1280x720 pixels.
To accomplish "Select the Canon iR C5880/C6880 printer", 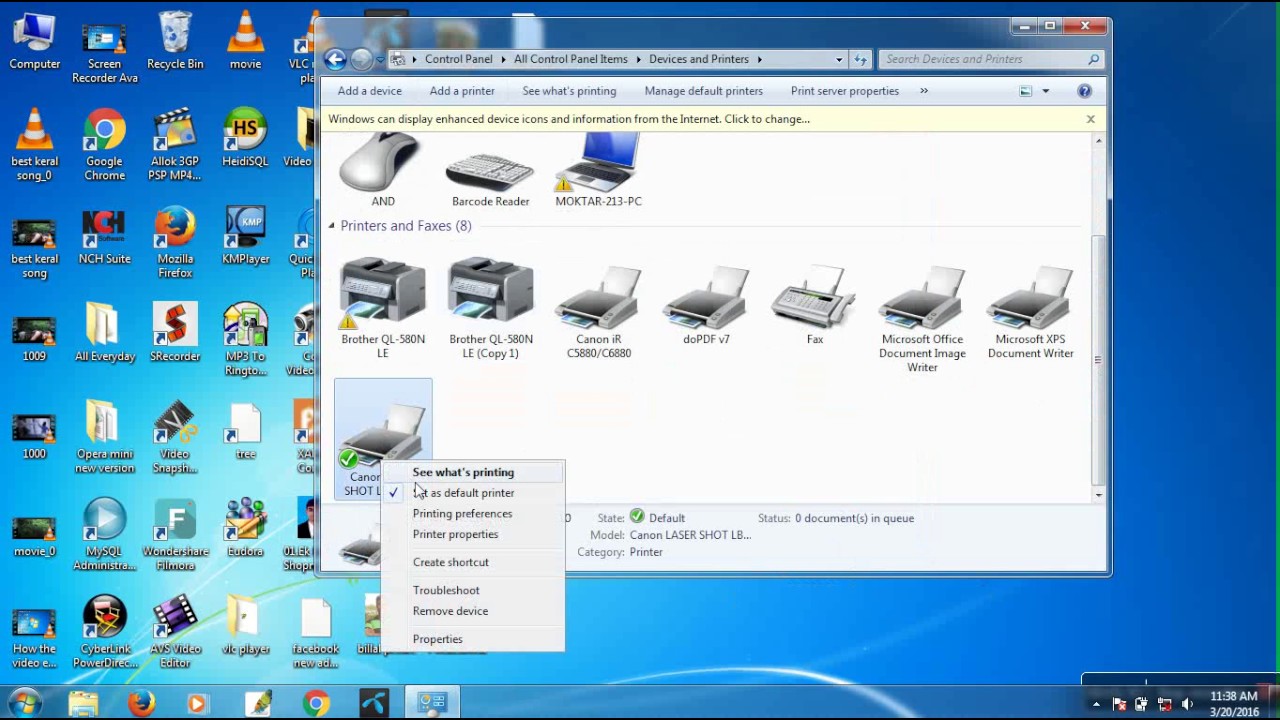I will coord(598,310).
